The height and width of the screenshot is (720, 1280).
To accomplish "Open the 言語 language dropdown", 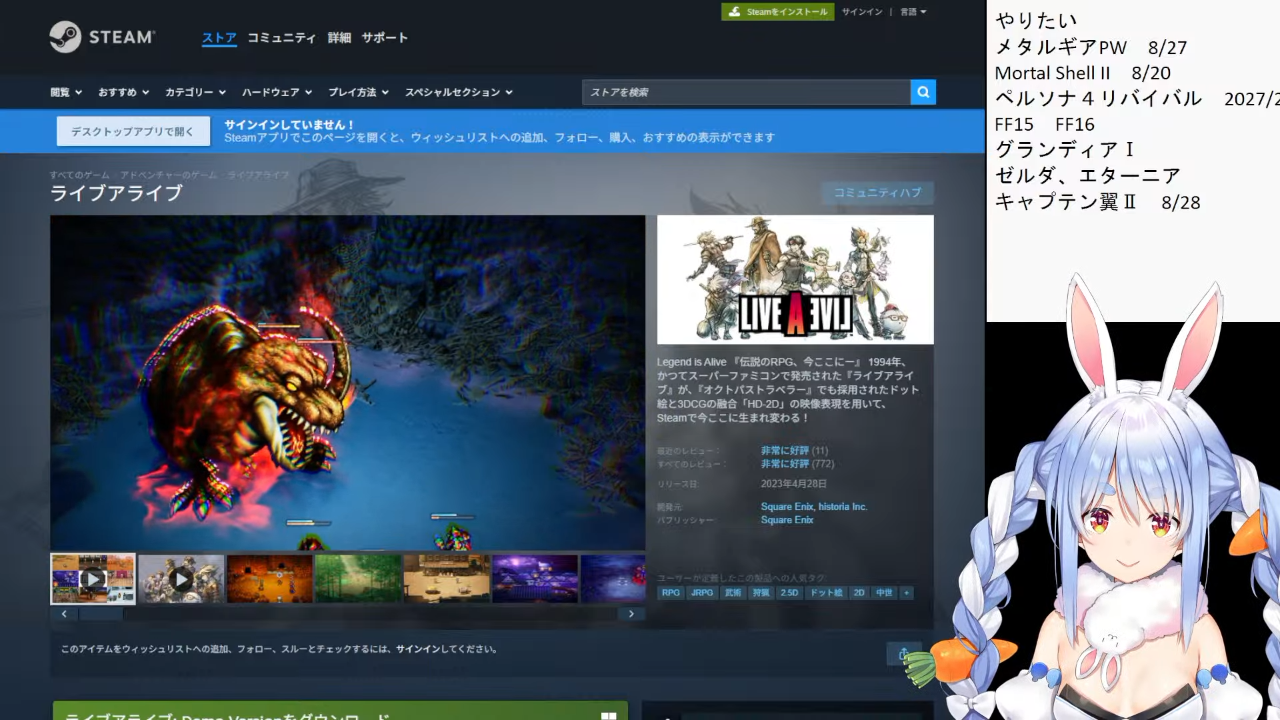I will (913, 12).
